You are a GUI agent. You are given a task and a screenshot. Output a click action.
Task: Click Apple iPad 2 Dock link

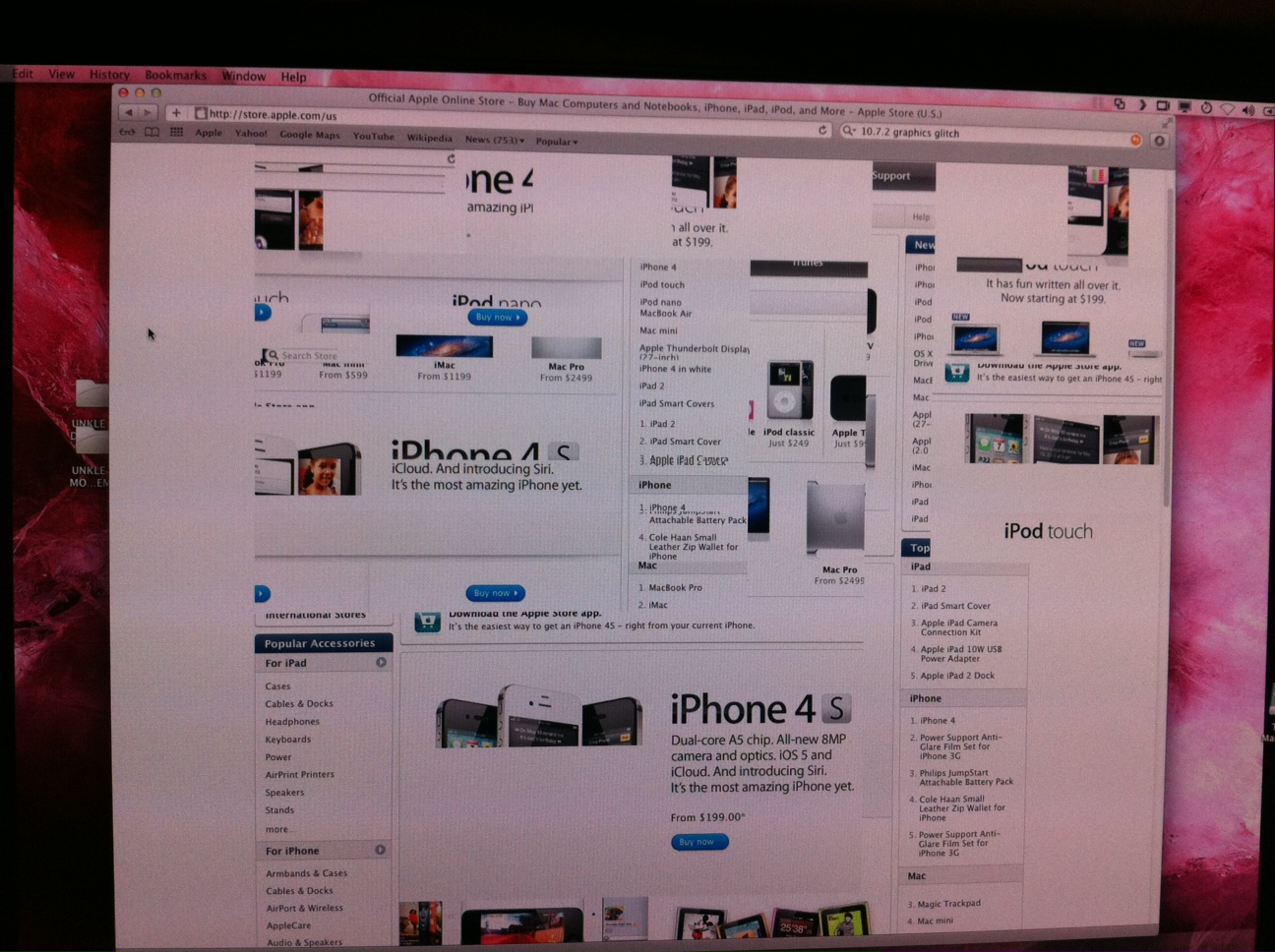957,676
